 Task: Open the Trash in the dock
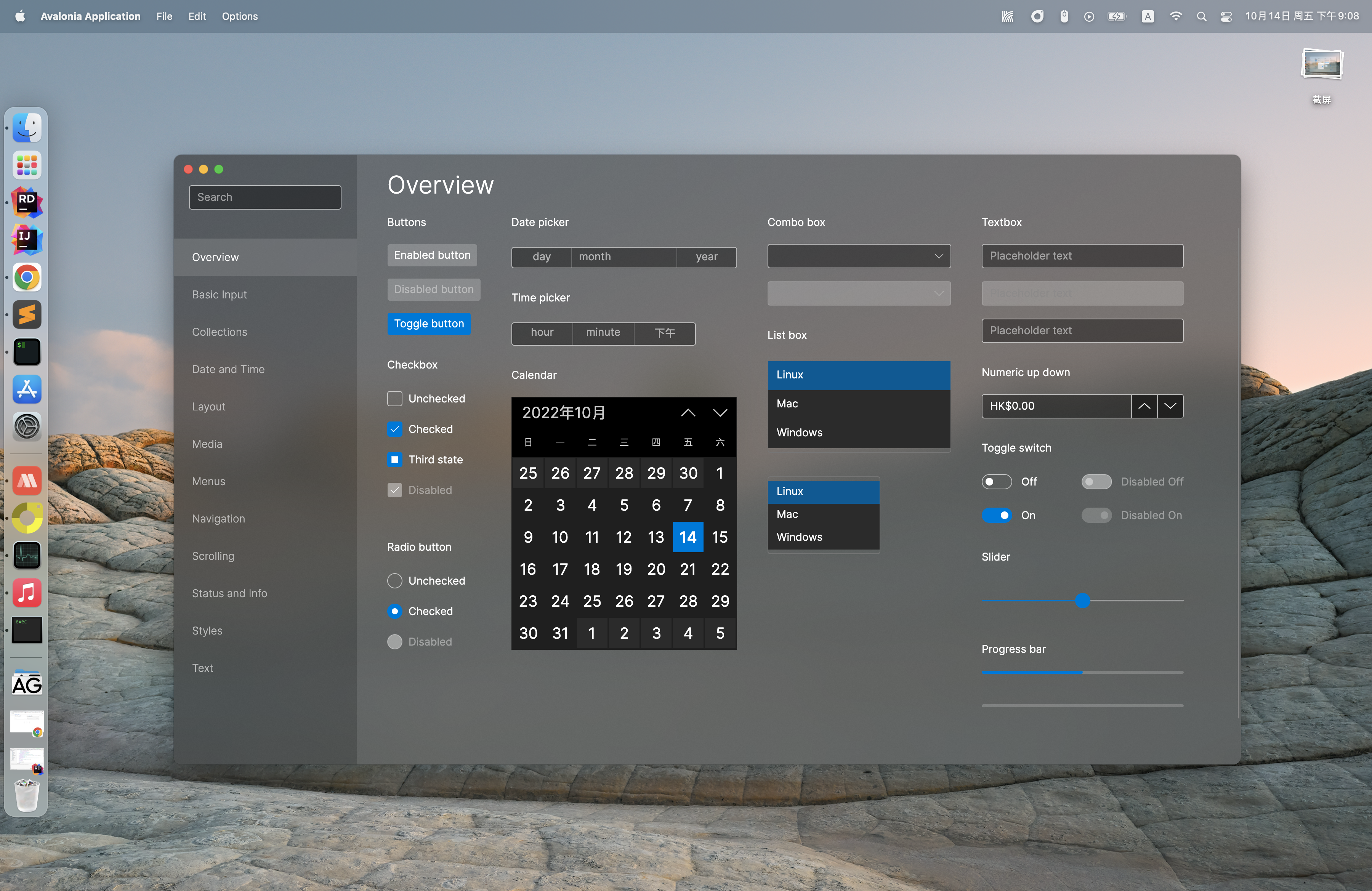click(27, 796)
